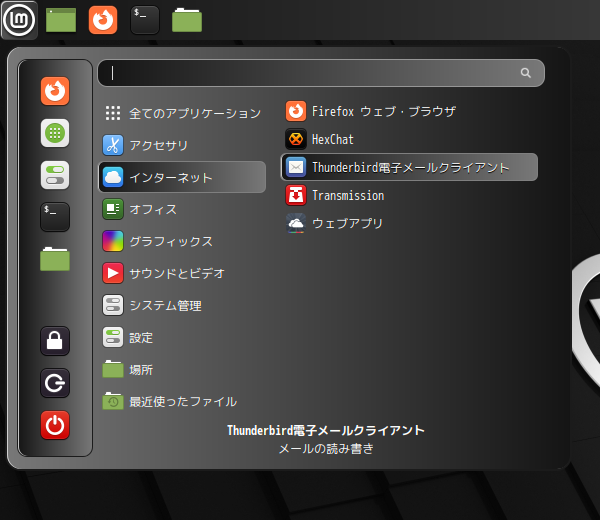Viewport: 600px width, 520px height.
Task: Lock the screen with padlock icon
Action: (55, 341)
